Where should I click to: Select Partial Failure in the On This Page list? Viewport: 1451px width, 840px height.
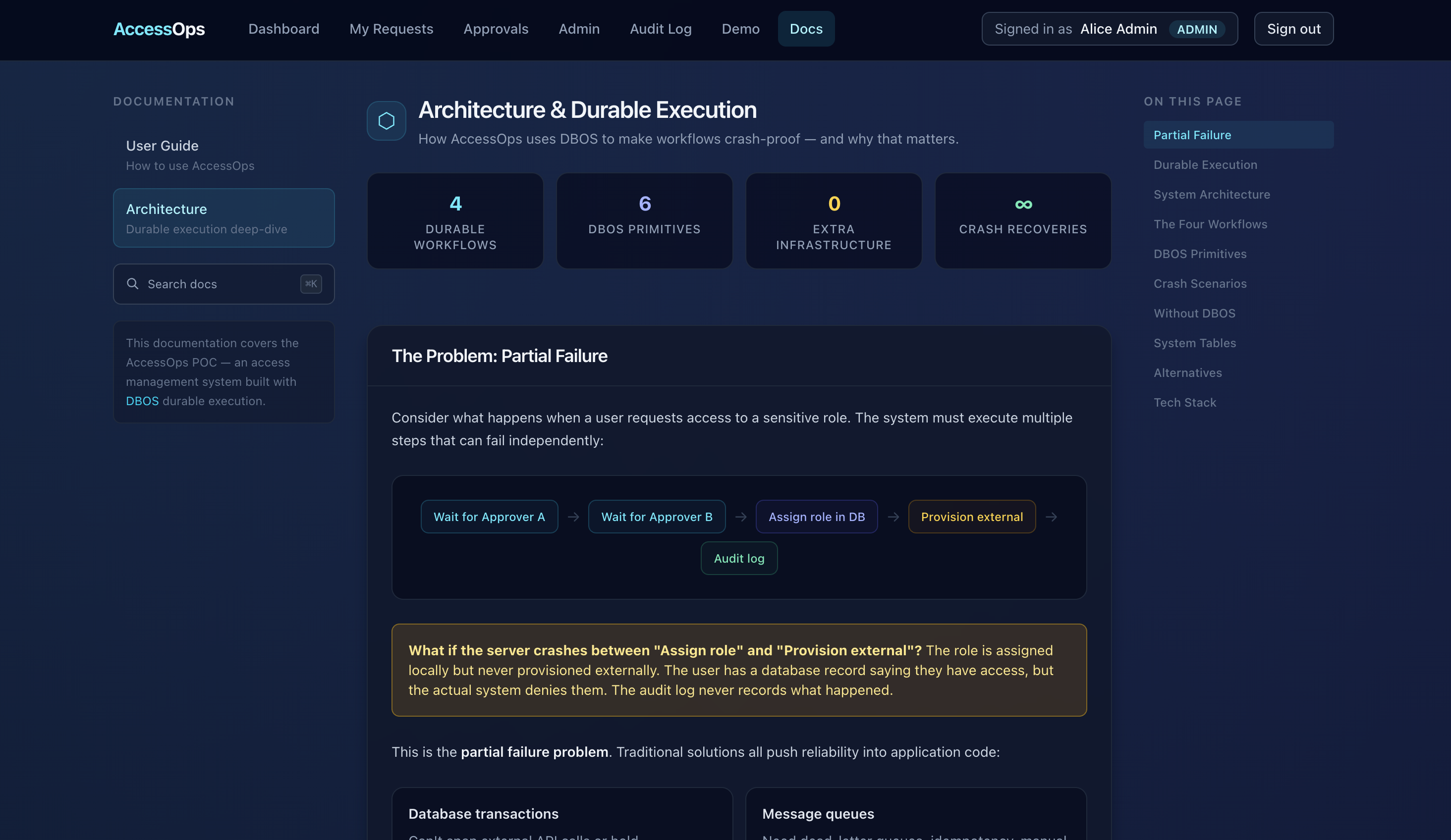1192,134
